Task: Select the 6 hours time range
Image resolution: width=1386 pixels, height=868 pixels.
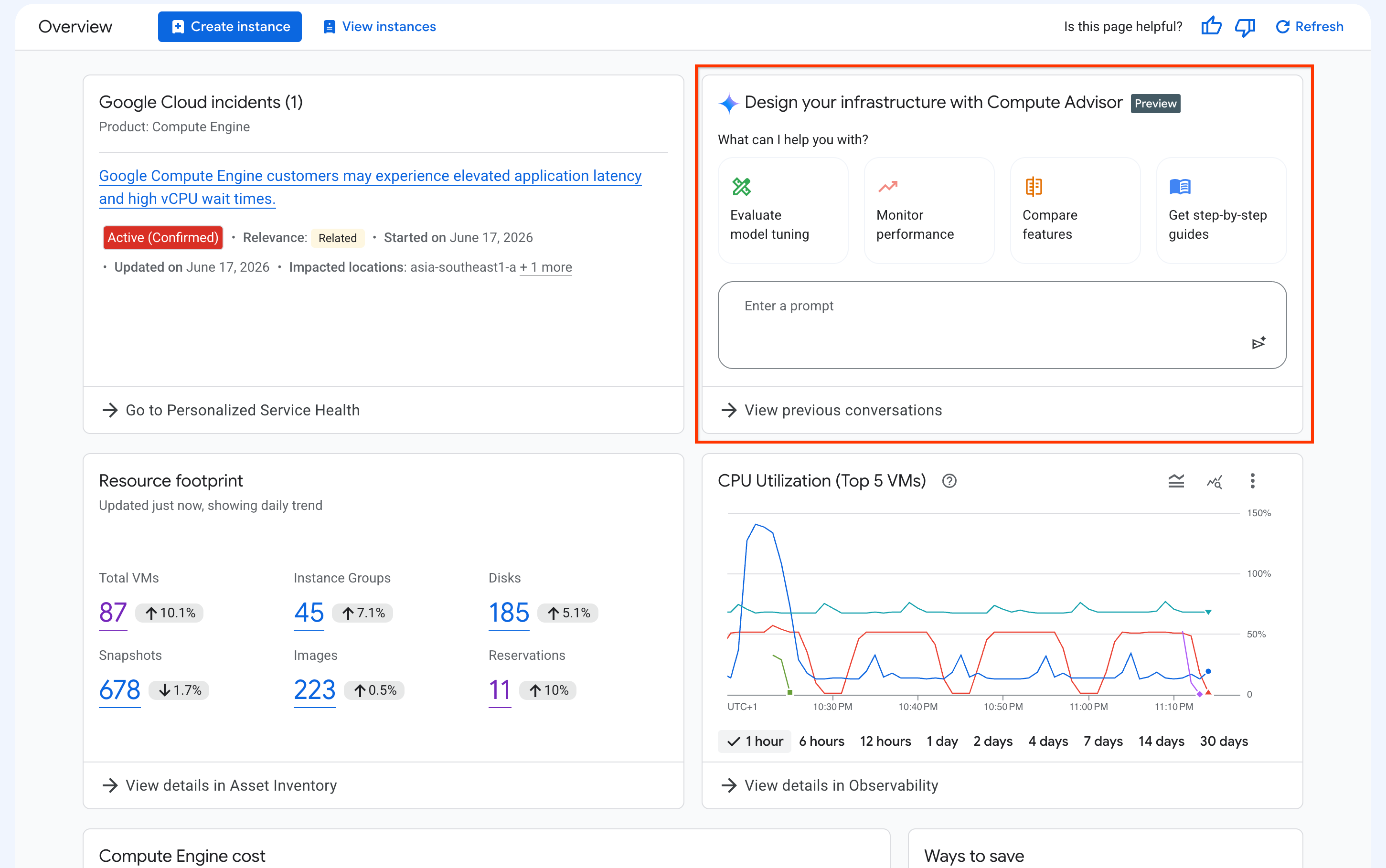Action: (821, 741)
